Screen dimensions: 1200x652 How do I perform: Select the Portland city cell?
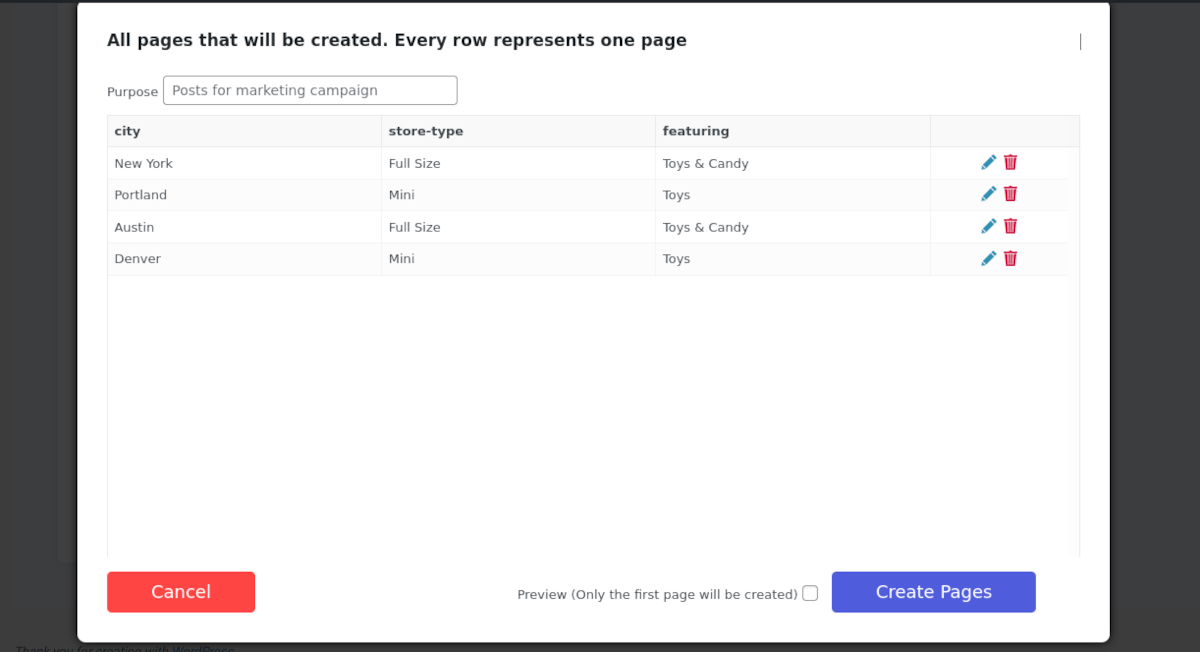pos(244,195)
